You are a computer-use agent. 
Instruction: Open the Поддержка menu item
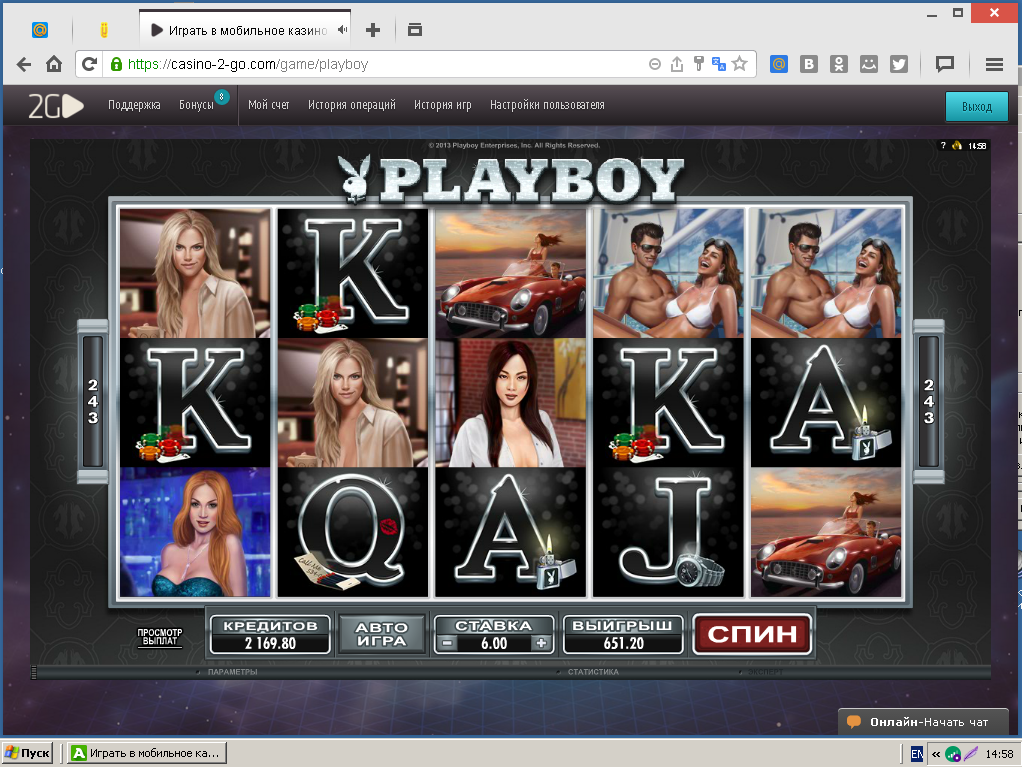tap(134, 105)
